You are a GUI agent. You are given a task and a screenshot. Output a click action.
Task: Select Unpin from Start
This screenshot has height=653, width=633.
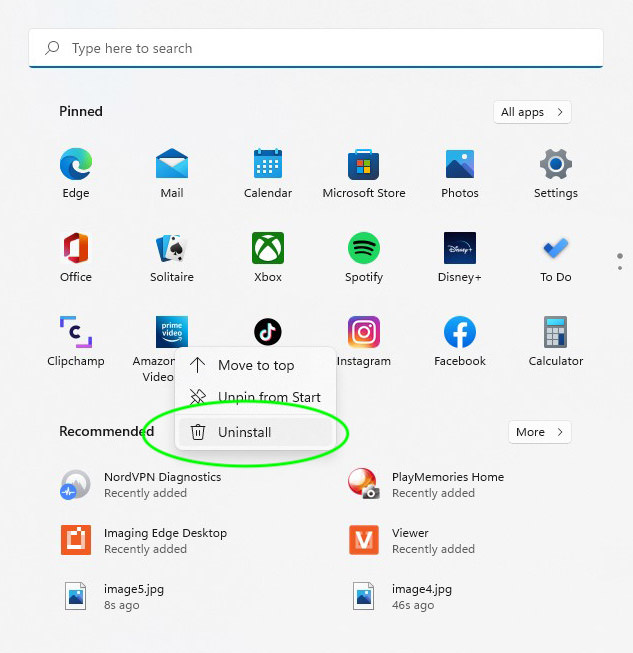[x=255, y=397]
